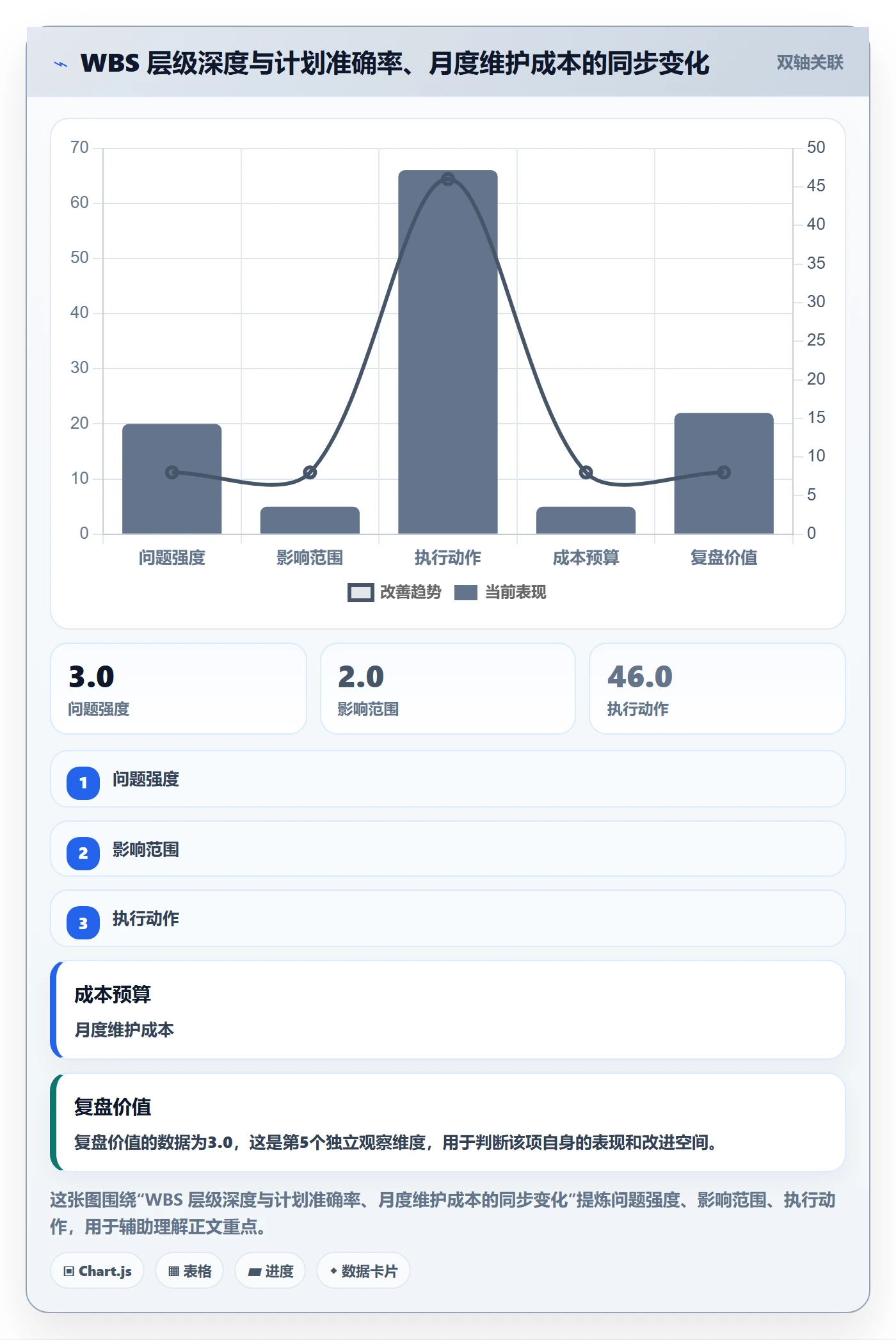Click the line peak point above 执行动作

[x=448, y=179]
